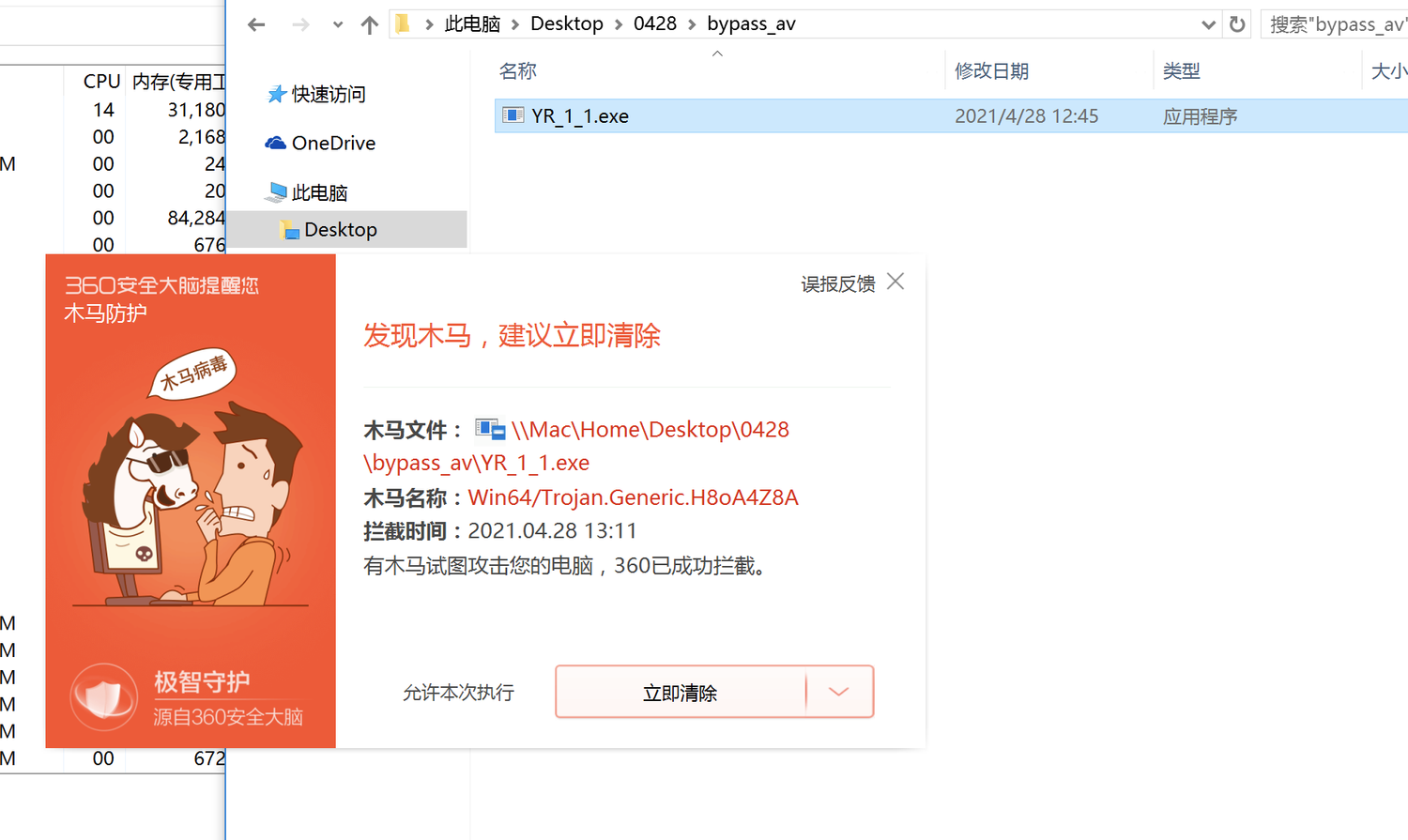Select 0428 in the address breadcrumb
Screen dimensions: 1408x840
click(x=655, y=23)
